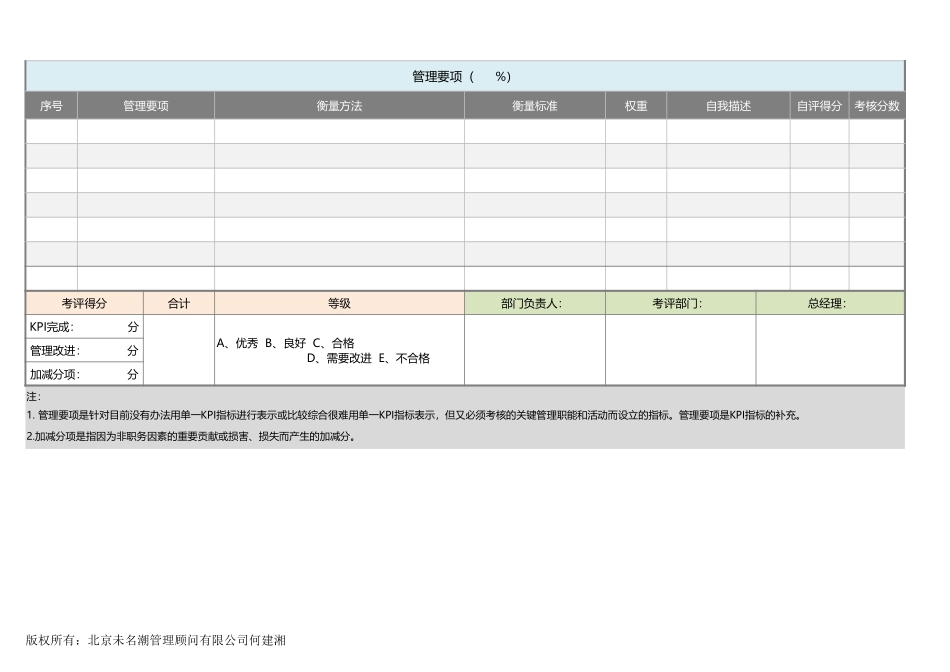Select the 自评得分 column header
Viewport: 950px width, 672px height.
click(819, 106)
